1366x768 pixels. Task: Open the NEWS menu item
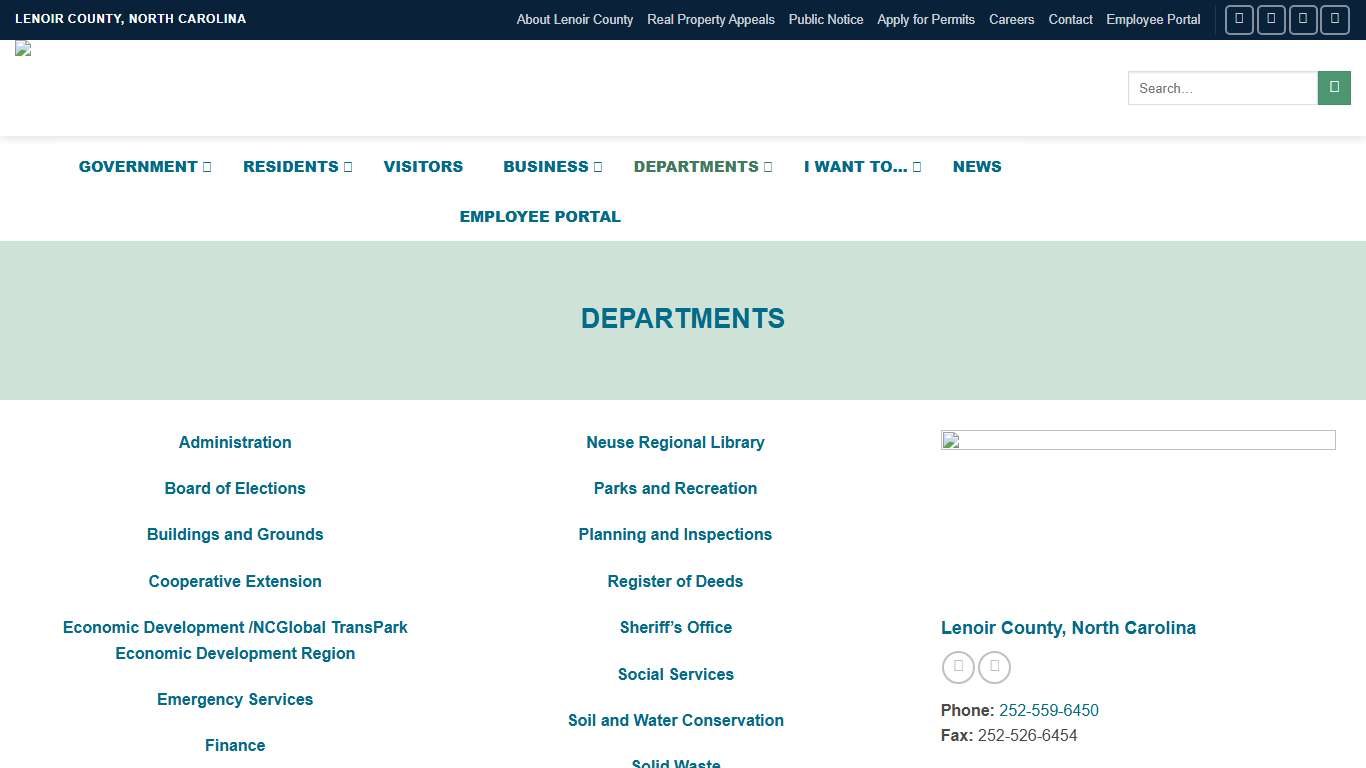pos(977,166)
